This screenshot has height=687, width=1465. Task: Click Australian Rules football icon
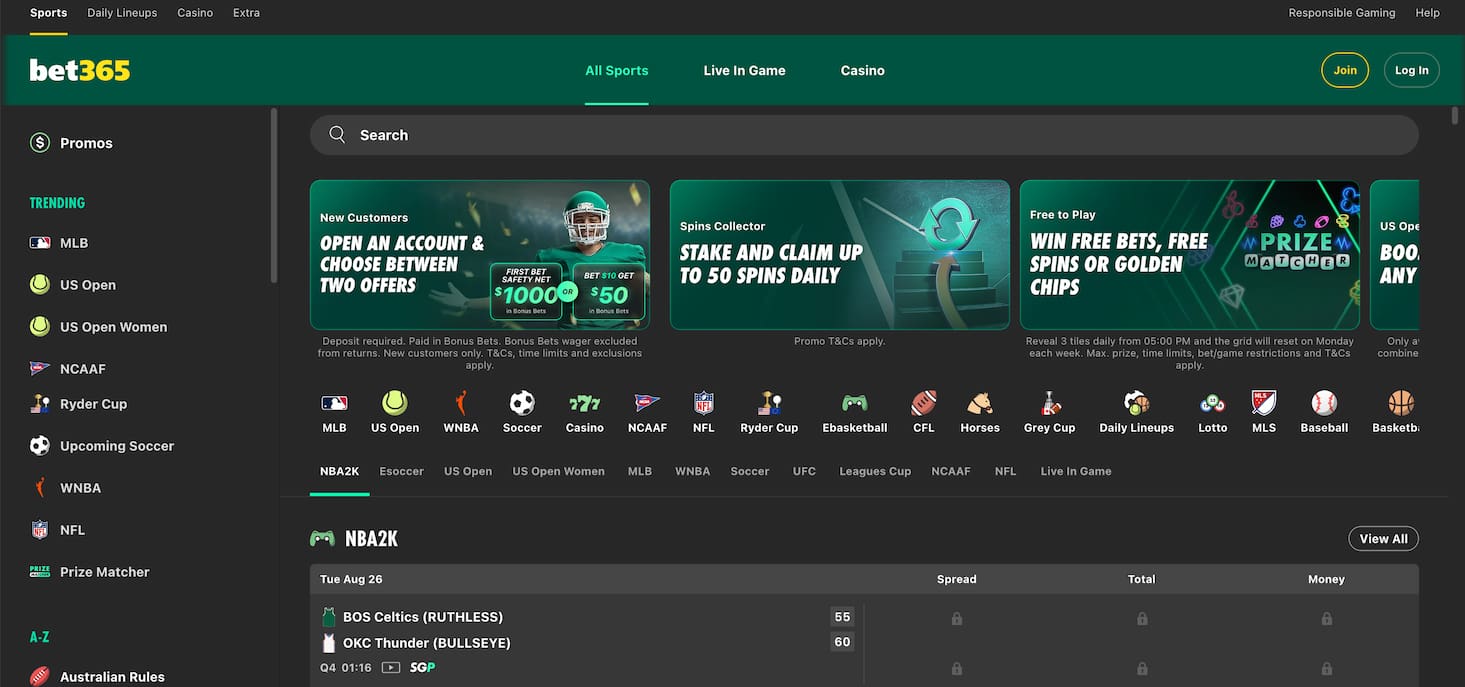coord(40,677)
